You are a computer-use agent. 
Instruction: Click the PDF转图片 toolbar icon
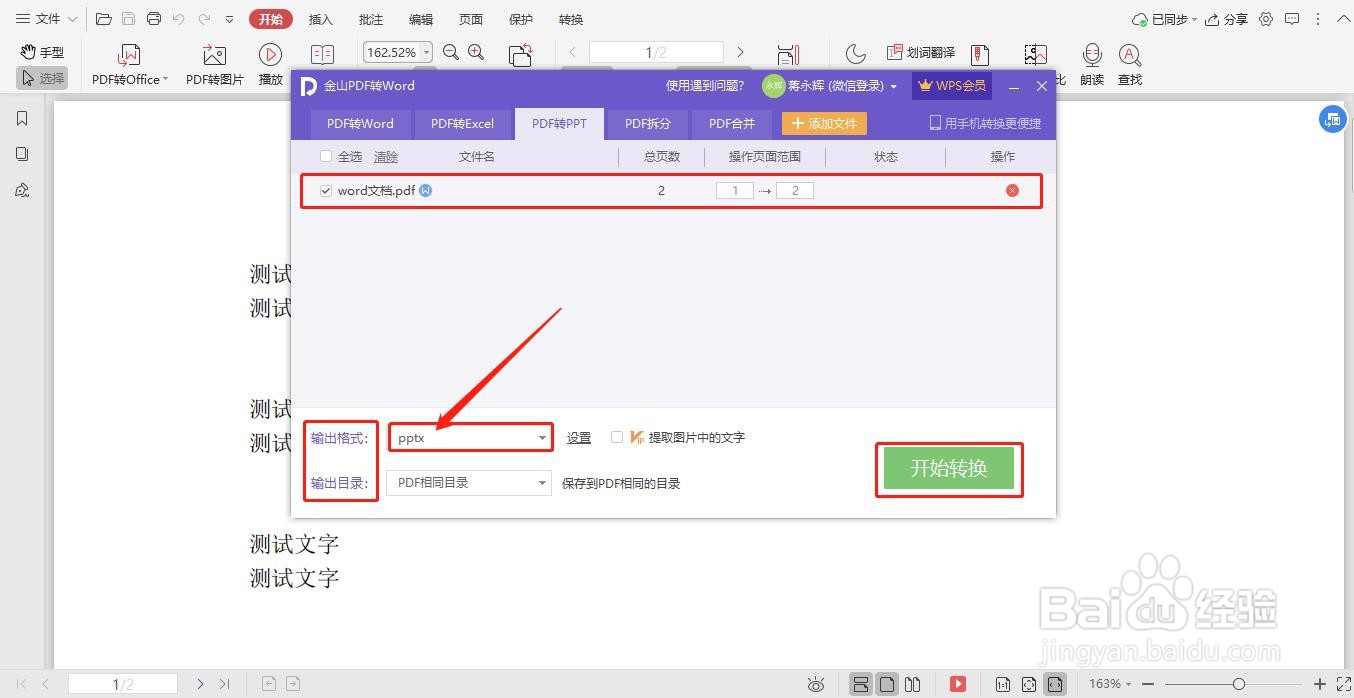point(213,62)
